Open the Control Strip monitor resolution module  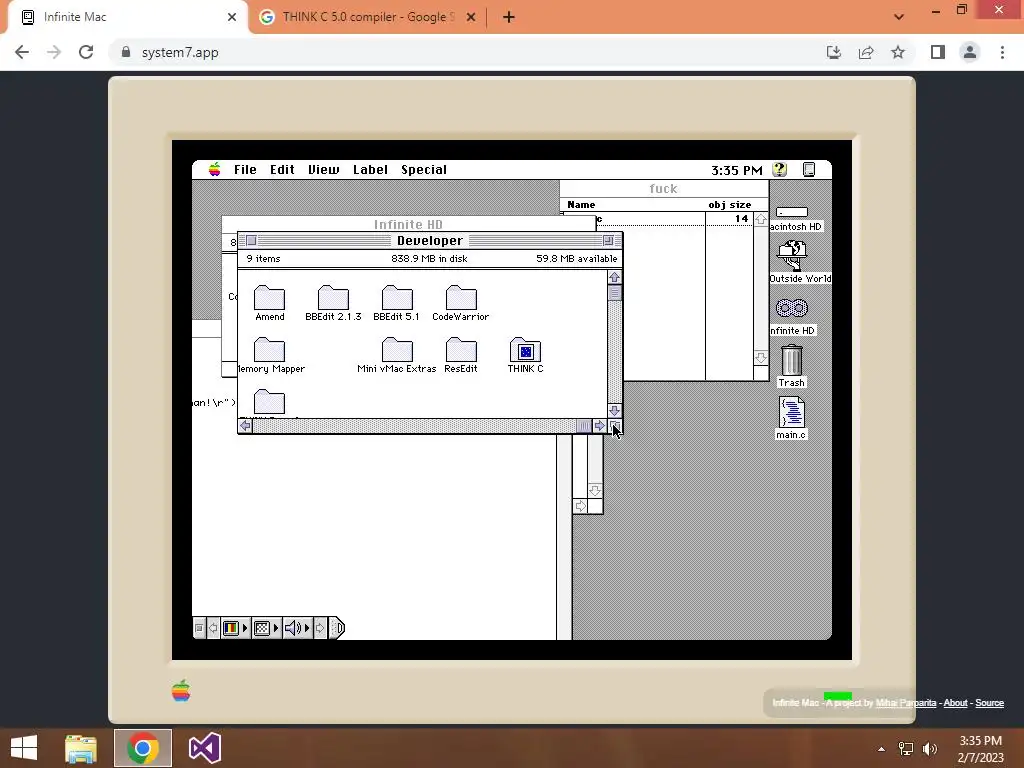coord(266,628)
